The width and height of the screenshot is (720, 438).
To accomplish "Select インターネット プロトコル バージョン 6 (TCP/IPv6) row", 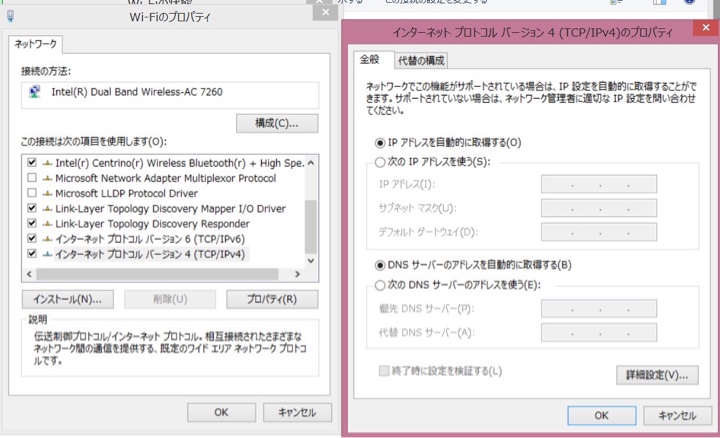I will 150,239.
